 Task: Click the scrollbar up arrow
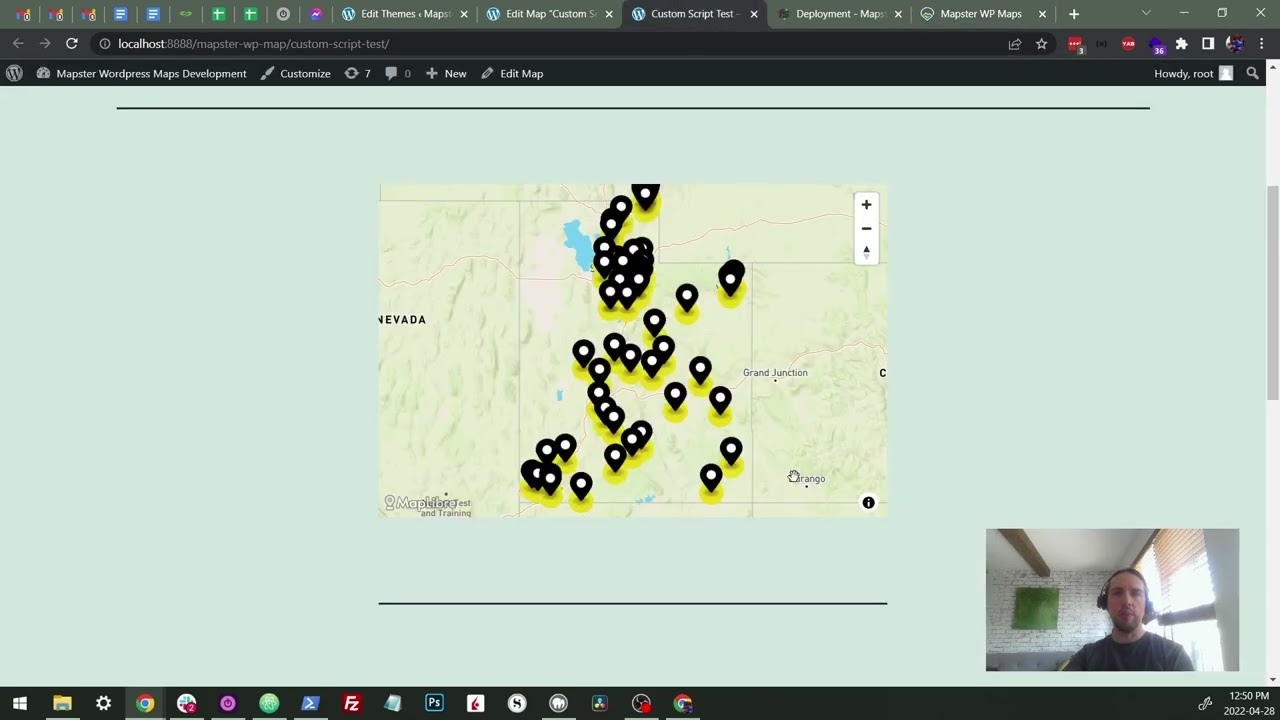(1273, 67)
